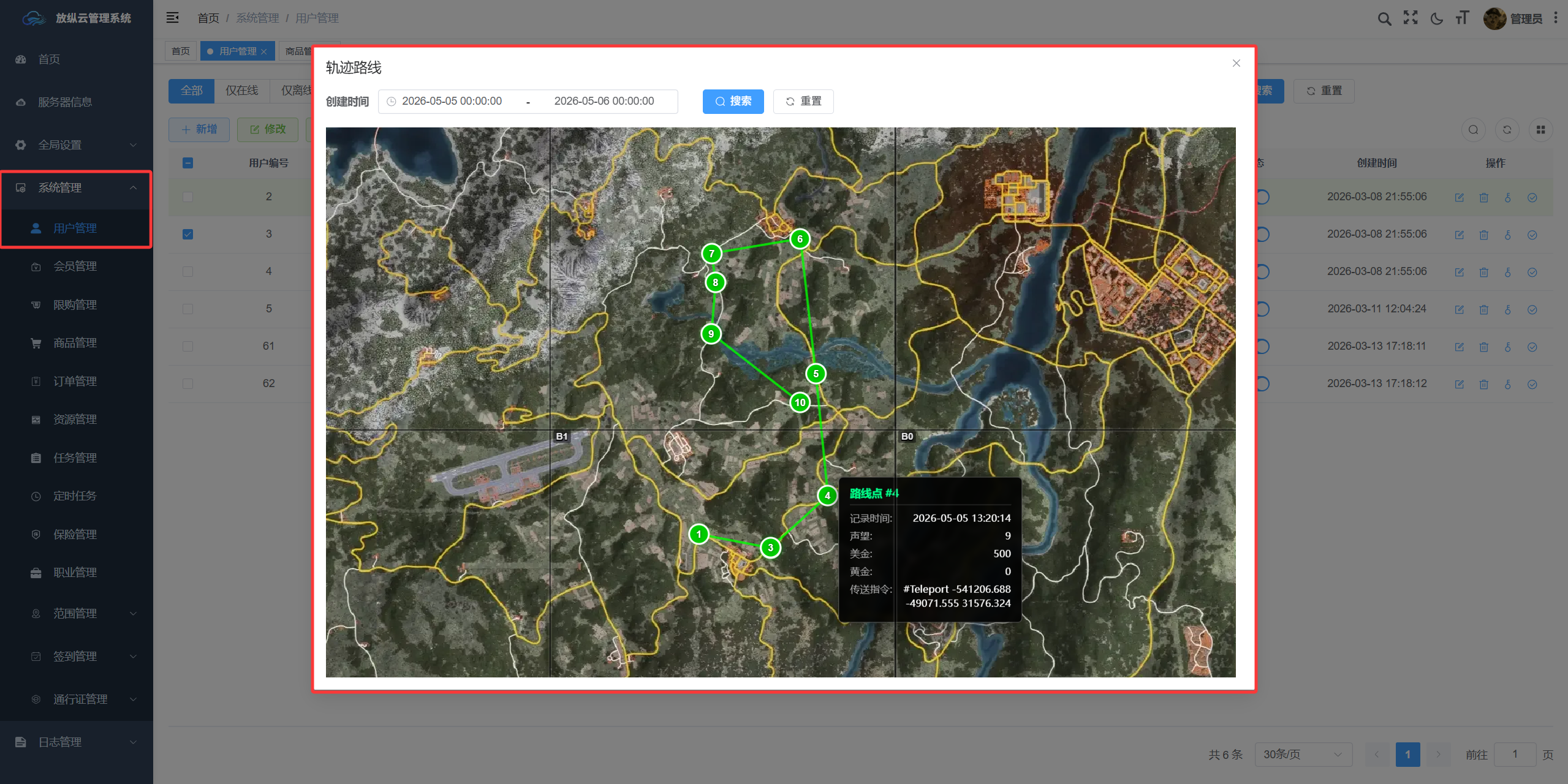This screenshot has width=1568, height=784.
Task: Refresh the user table round icon
Action: tap(1507, 130)
